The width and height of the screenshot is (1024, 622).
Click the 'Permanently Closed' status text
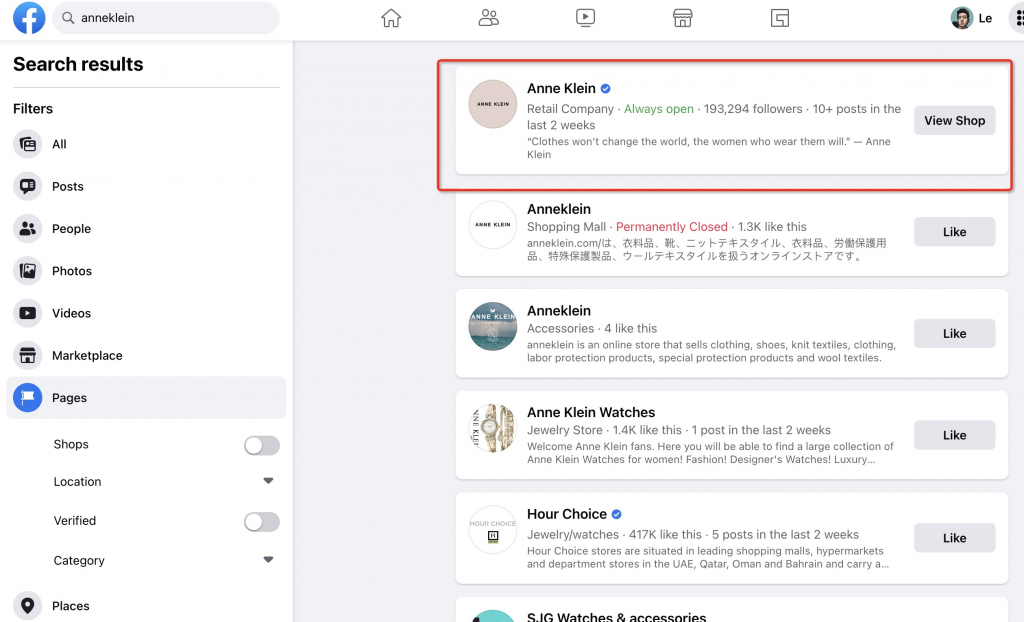(x=671, y=227)
